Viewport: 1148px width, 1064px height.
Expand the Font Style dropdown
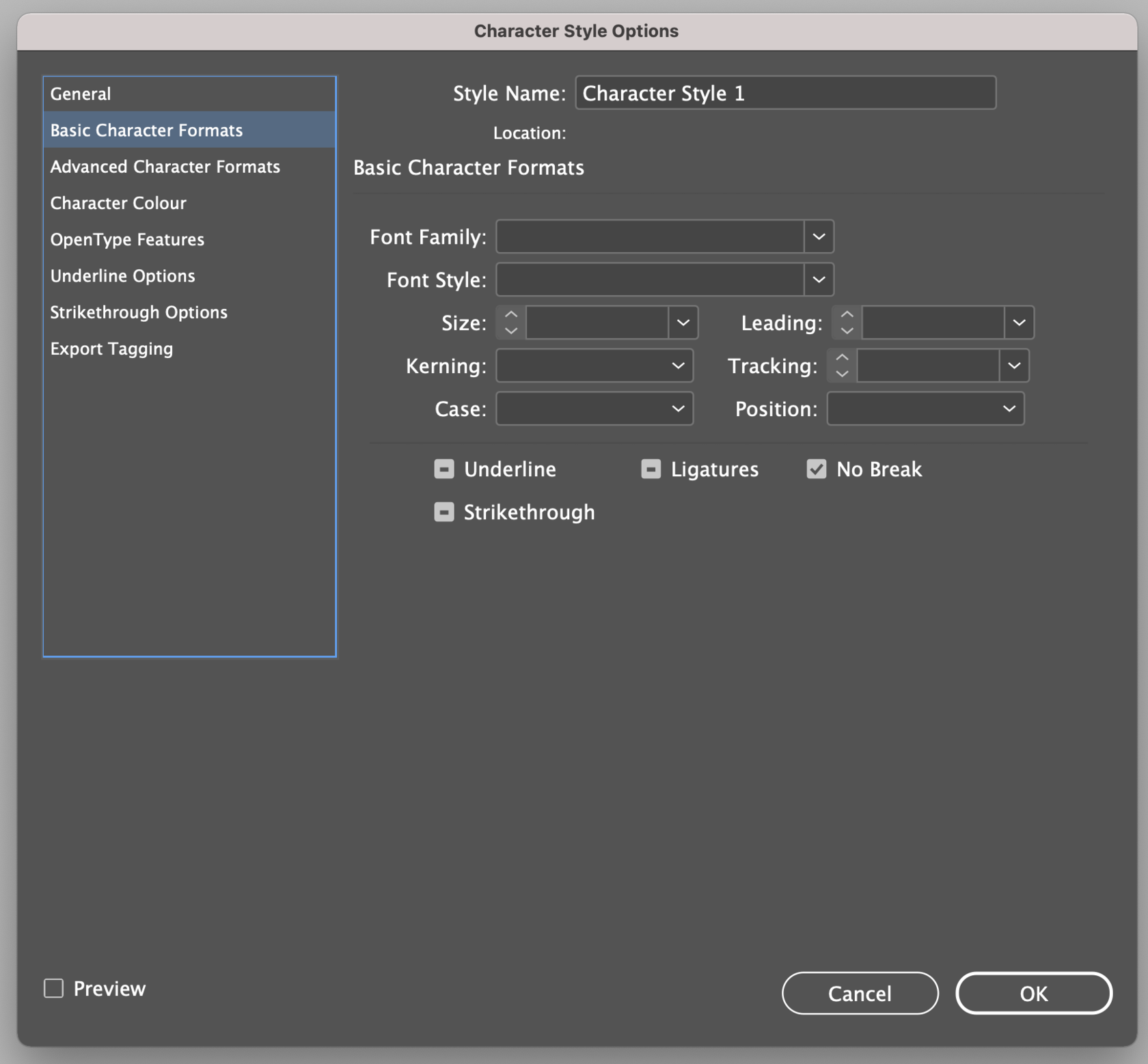[818, 280]
